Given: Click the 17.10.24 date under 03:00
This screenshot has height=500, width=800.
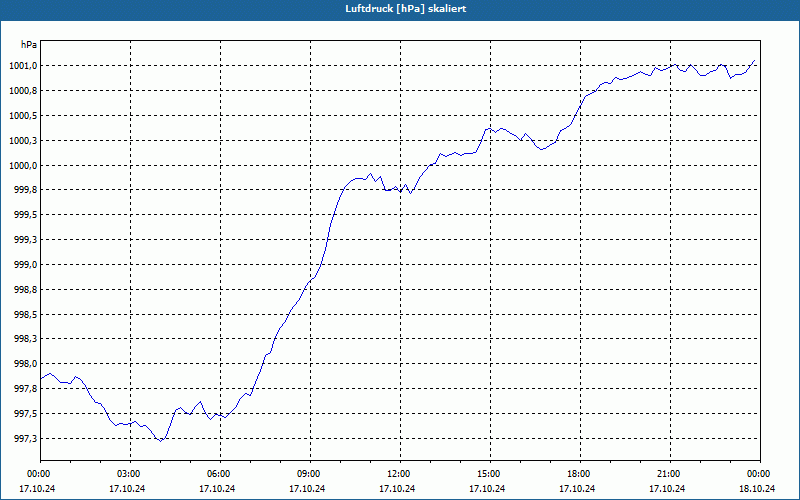Looking at the screenshot, I should point(127,489).
